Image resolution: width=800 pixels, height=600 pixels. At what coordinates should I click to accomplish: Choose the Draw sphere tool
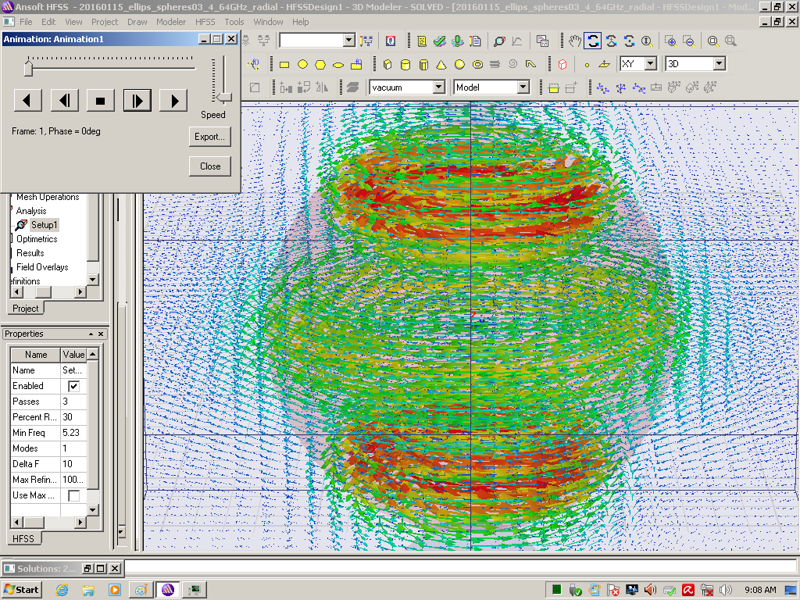pos(459,65)
